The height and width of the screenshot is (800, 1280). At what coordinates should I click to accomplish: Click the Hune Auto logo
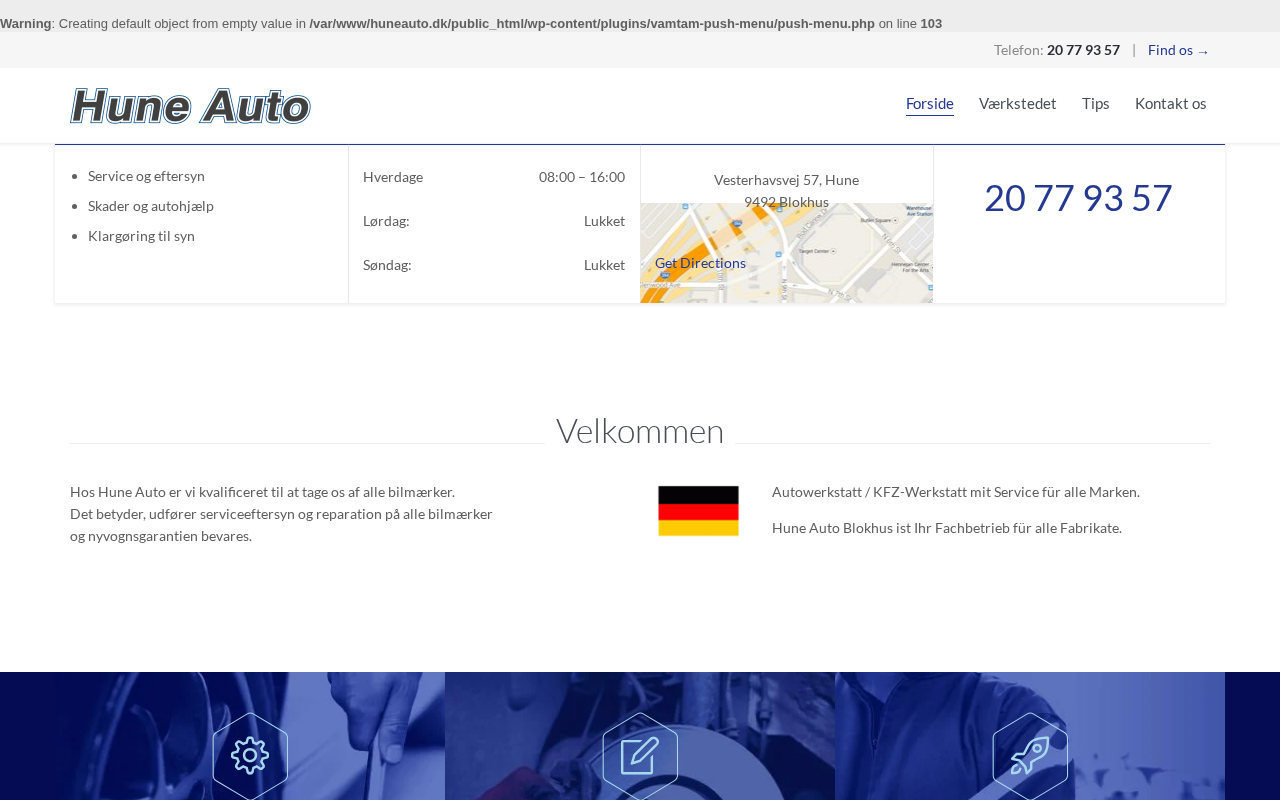(190, 106)
